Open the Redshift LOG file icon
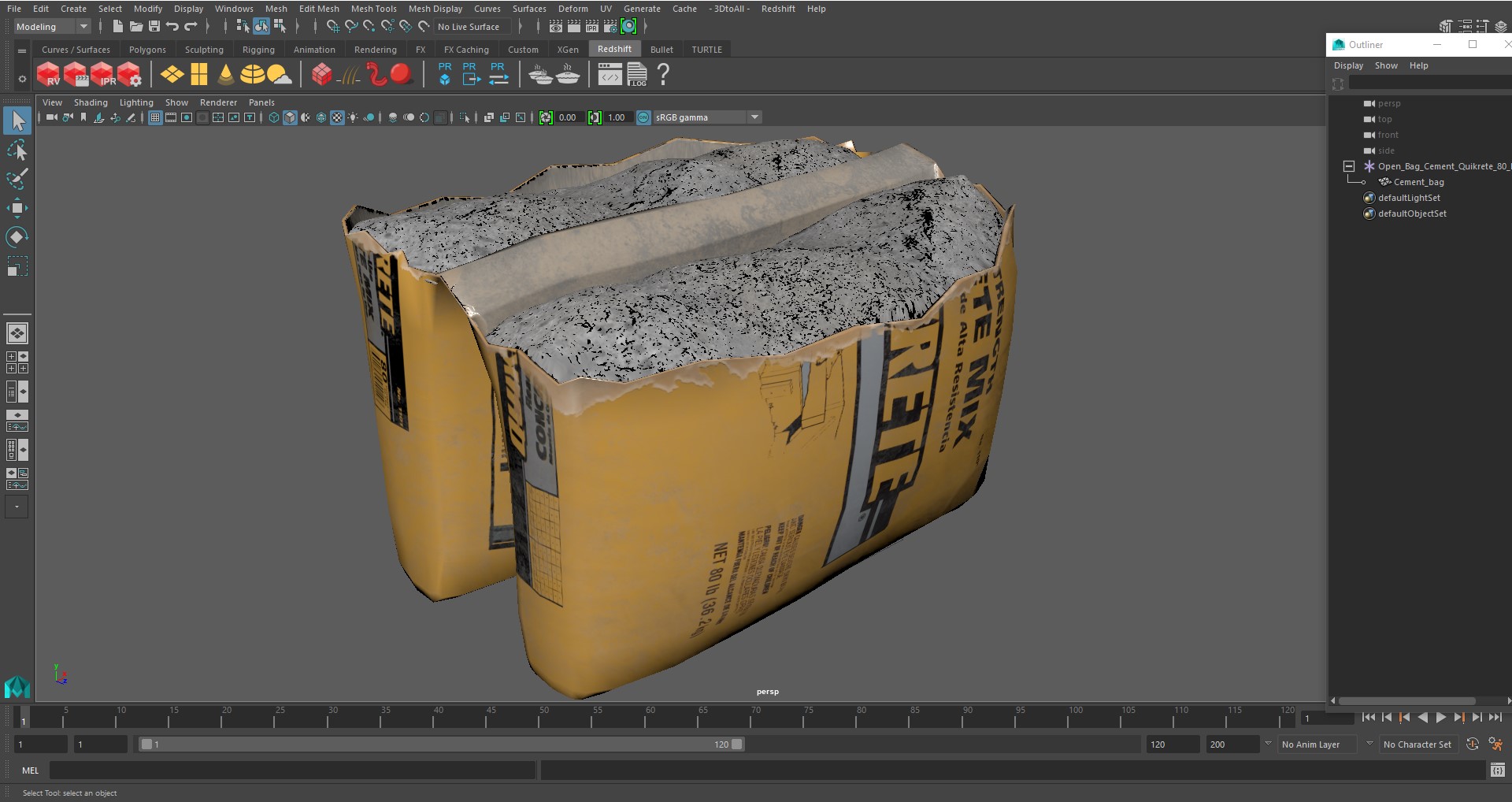This screenshot has width=1512, height=802. [636, 75]
